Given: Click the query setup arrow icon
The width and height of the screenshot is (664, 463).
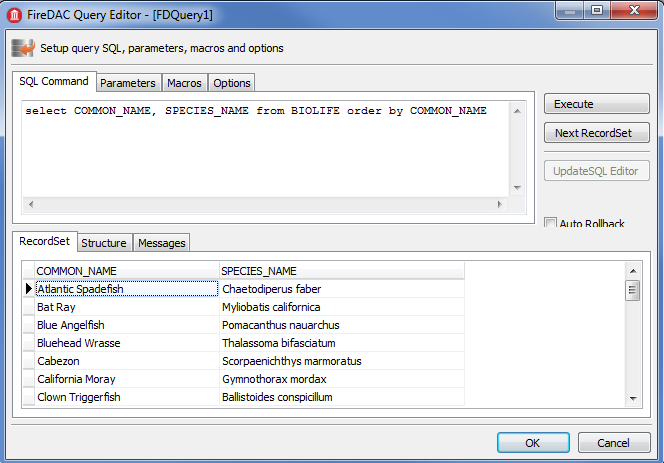Looking at the screenshot, I should [x=23, y=48].
